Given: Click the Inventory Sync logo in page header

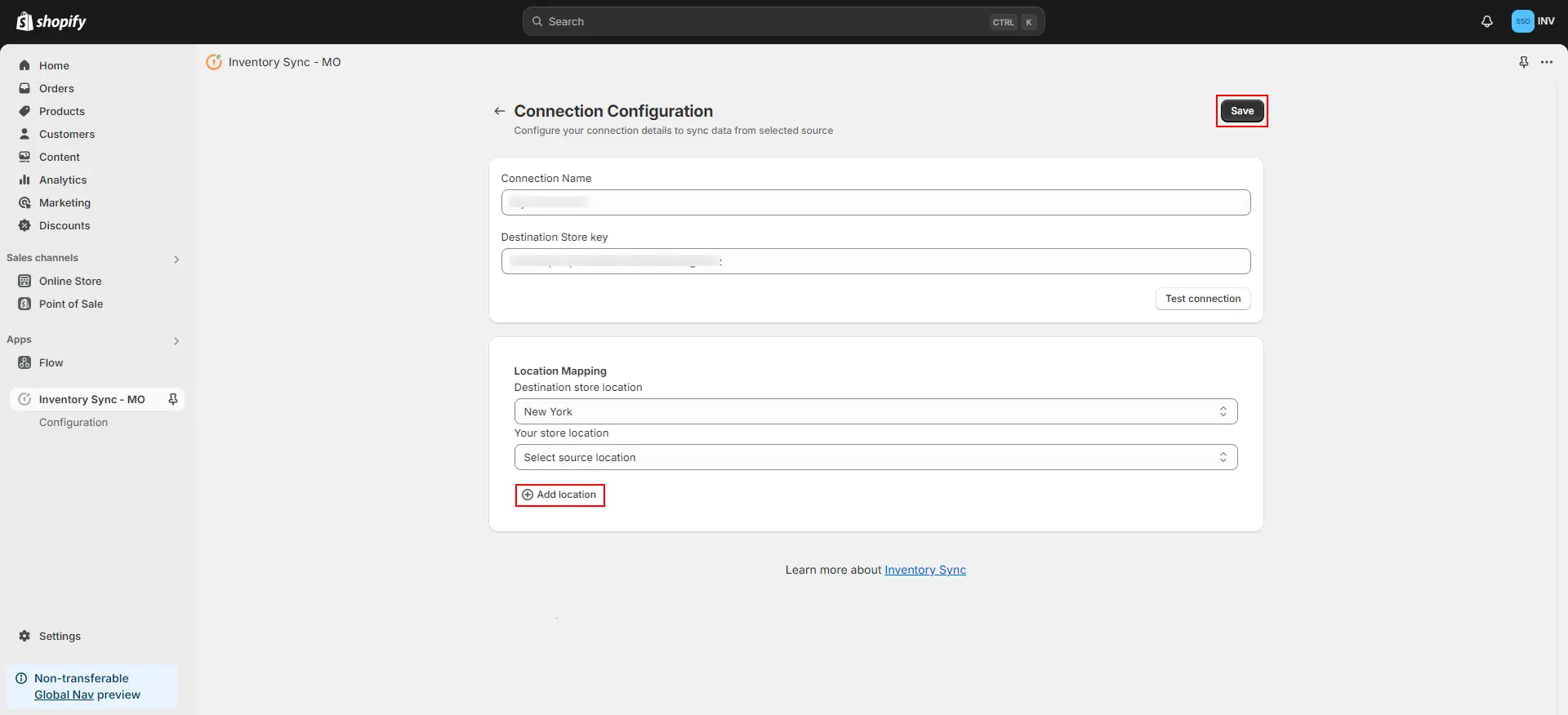Looking at the screenshot, I should [x=214, y=62].
